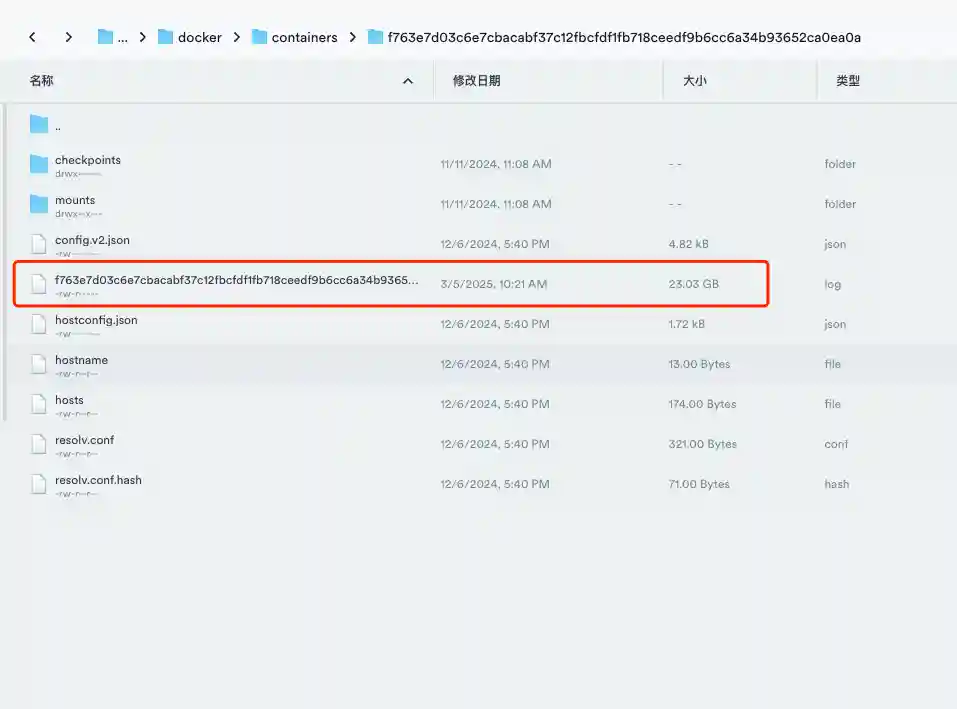The height and width of the screenshot is (709, 957).
Task: Select the hosts file entry
Action: pos(69,400)
